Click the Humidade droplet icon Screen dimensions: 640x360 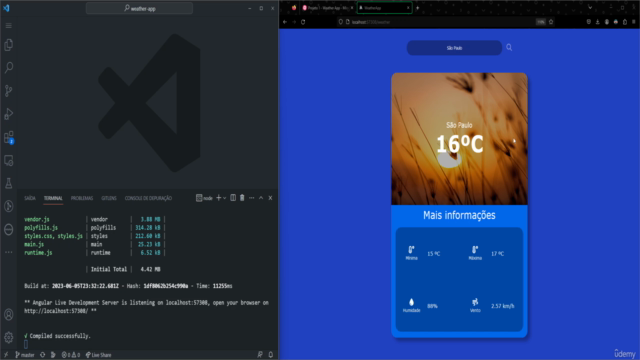pos(411,302)
